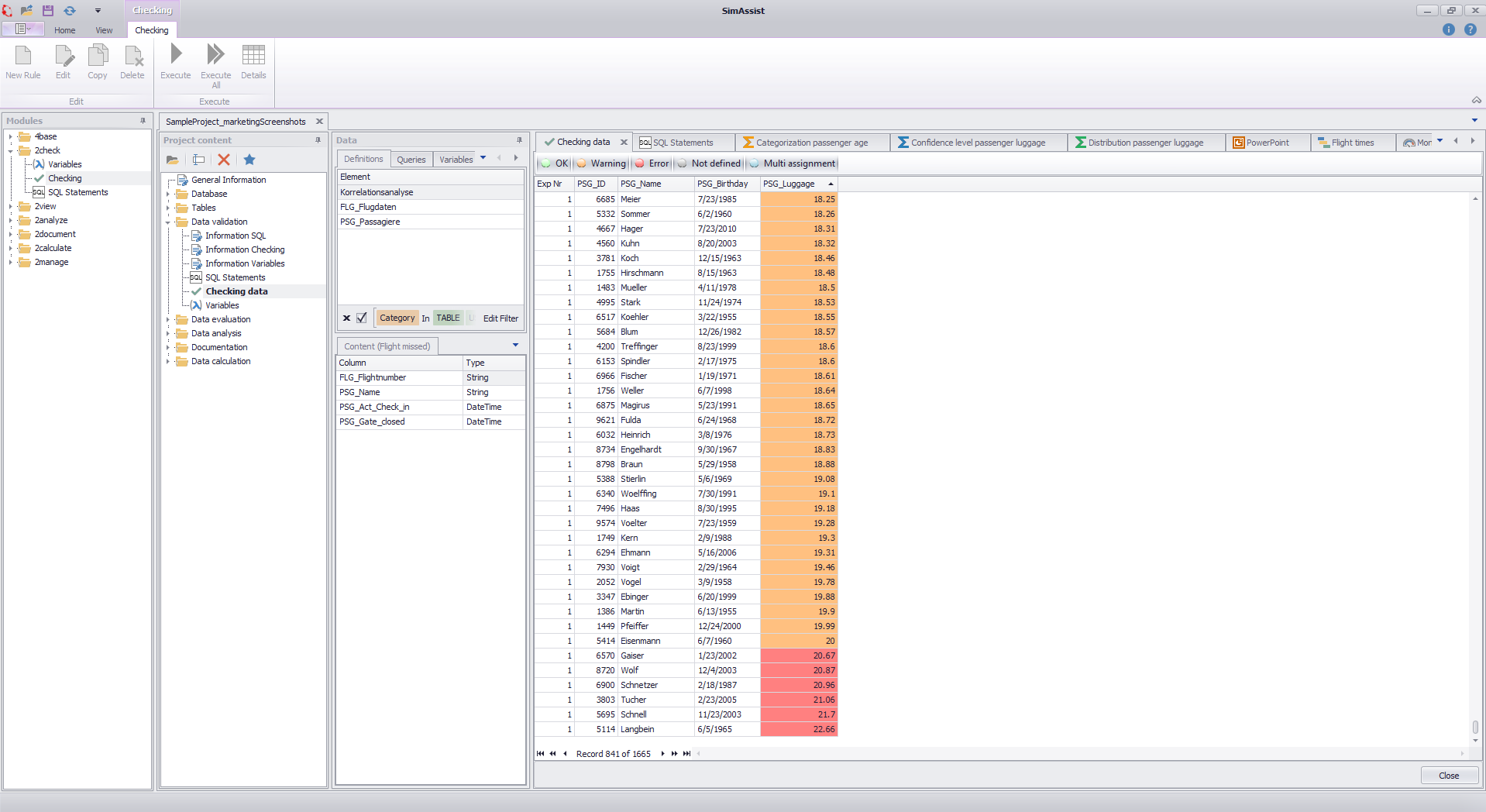Click the purple save icon in title bar
Screen dimensions: 1486x812
48,10
